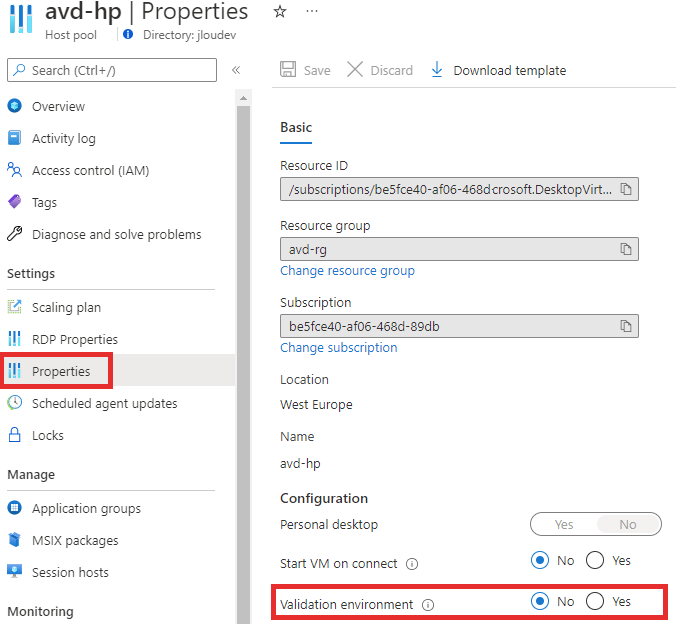Open Session hosts
Viewport: 676px width, 624px height.
pos(70,572)
